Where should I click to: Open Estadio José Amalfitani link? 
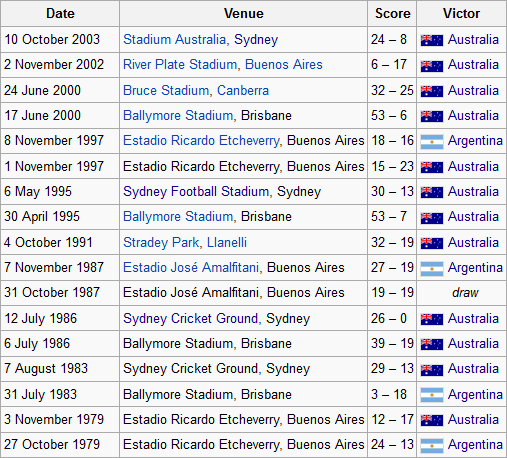[191, 267]
